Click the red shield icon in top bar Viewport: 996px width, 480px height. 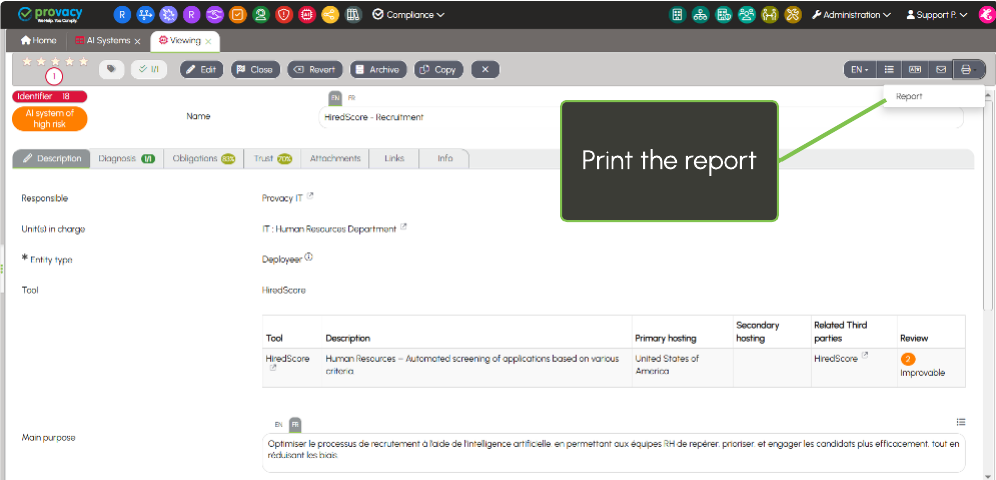coord(283,15)
